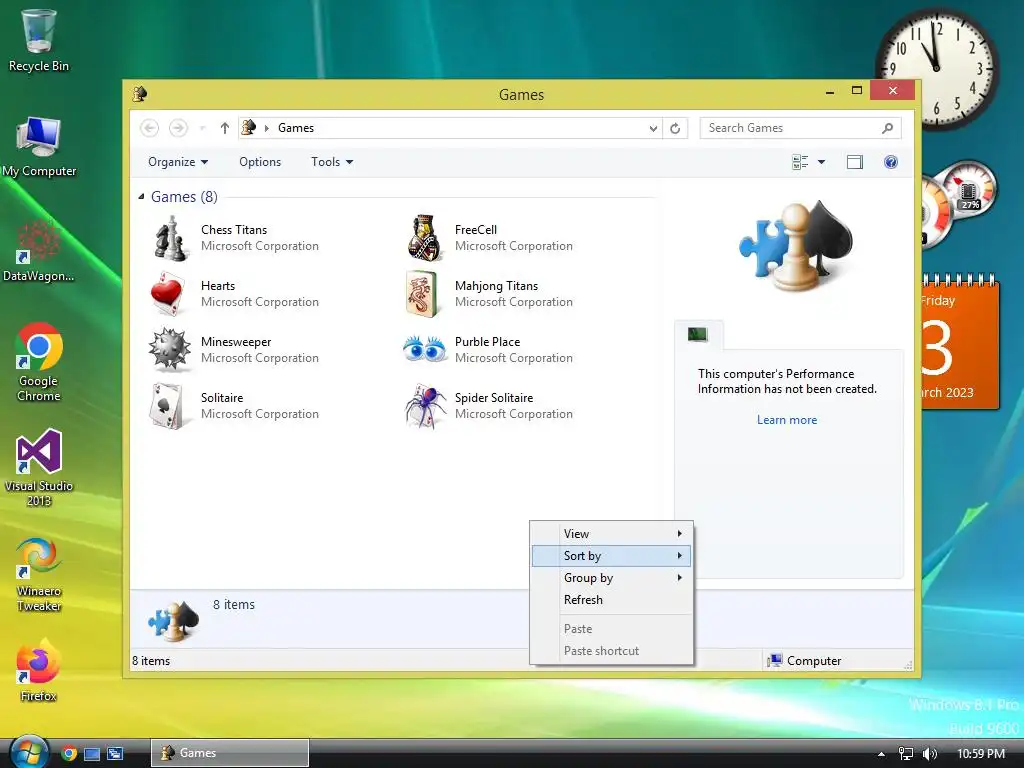Image resolution: width=1024 pixels, height=768 pixels.
Task: Click the Games address bar field
Action: click(x=451, y=128)
